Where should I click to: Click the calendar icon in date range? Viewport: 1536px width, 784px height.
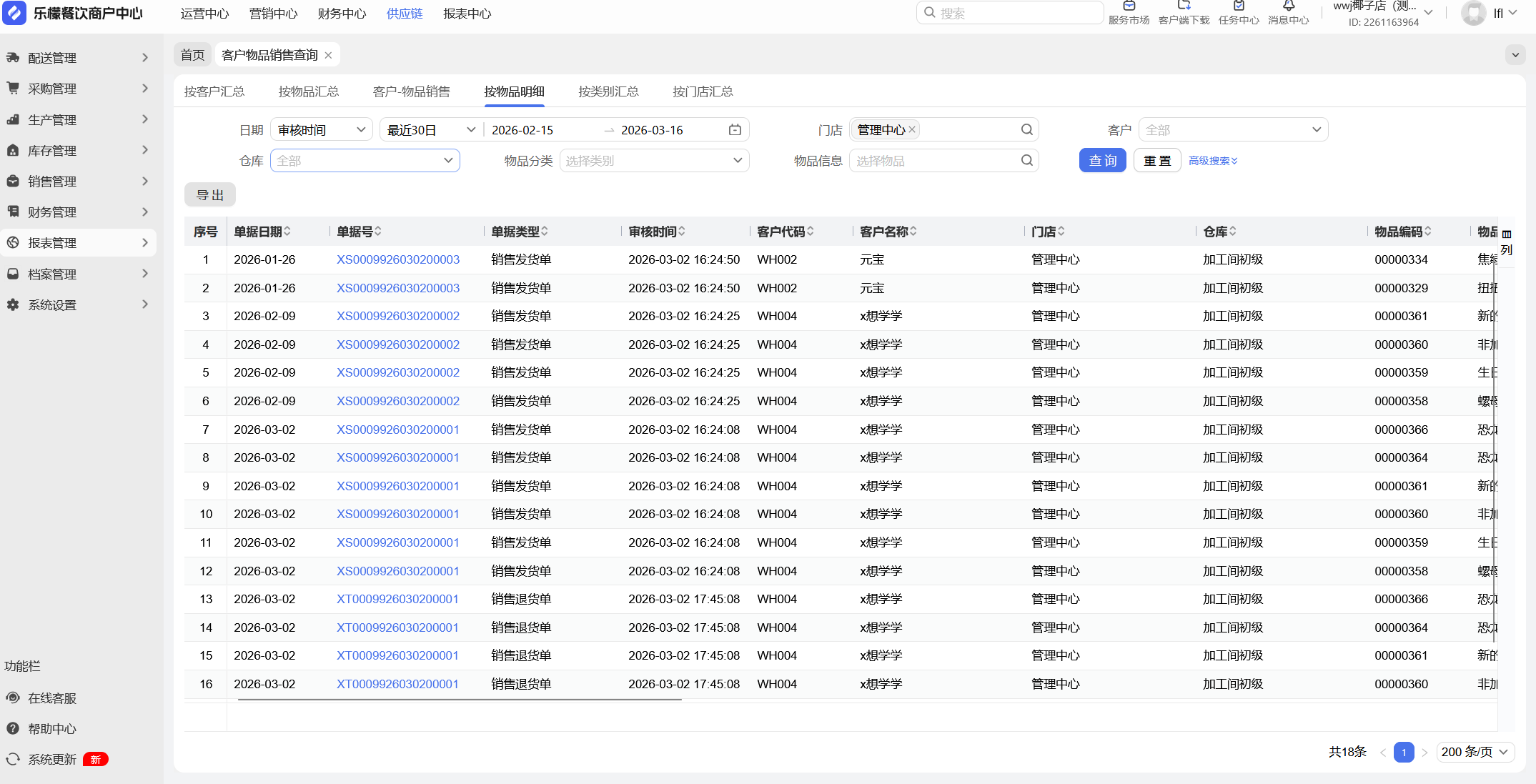click(x=735, y=130)
